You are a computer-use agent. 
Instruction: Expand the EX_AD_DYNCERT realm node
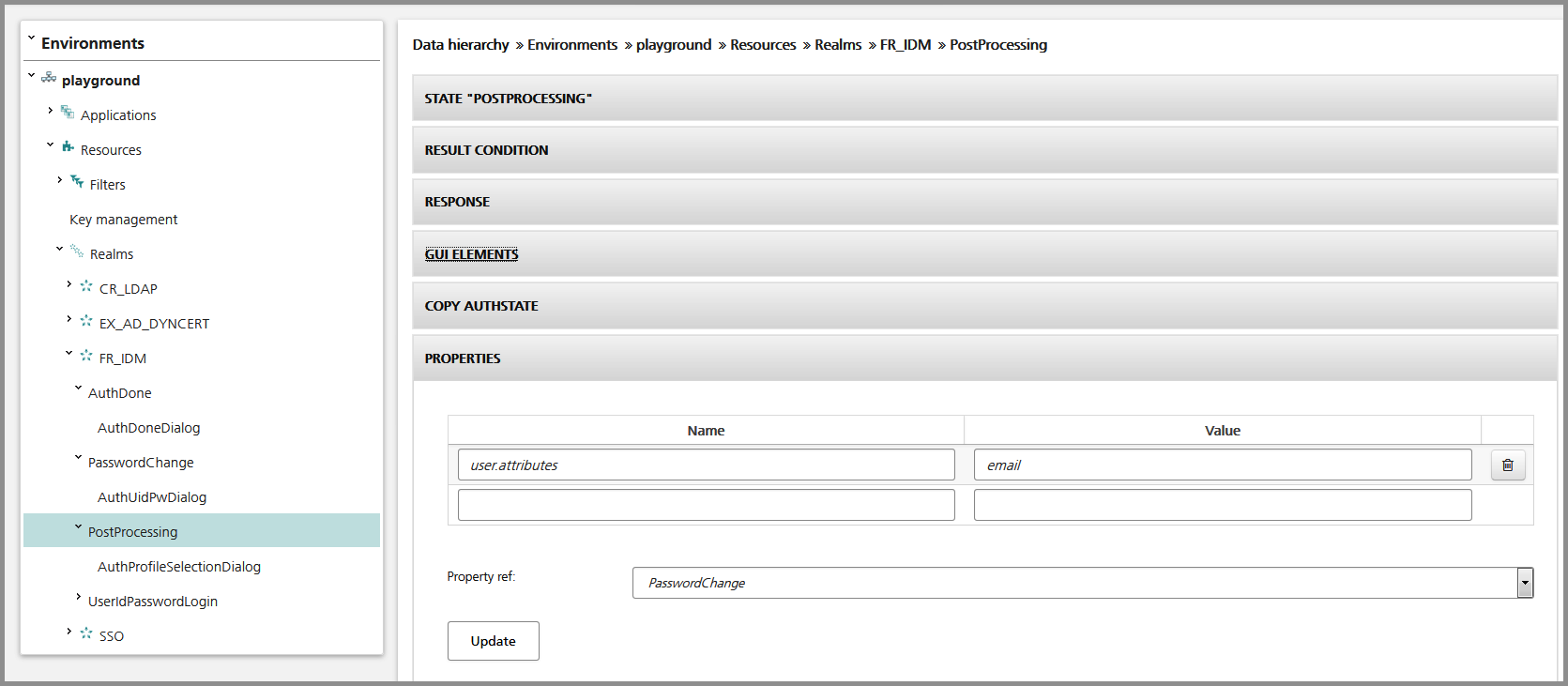coord(69,319)
